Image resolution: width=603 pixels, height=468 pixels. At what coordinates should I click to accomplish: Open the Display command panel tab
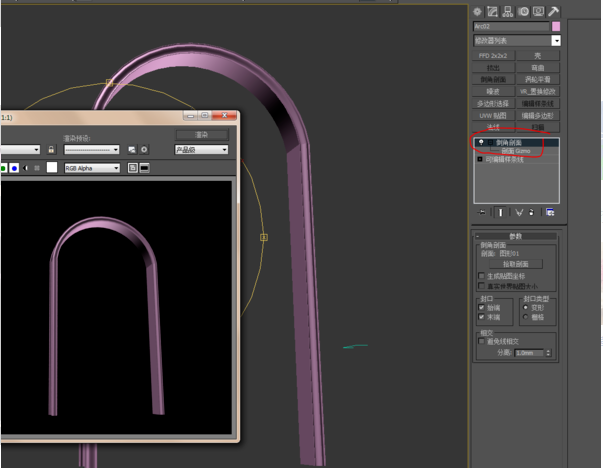(x=538, y=12)
